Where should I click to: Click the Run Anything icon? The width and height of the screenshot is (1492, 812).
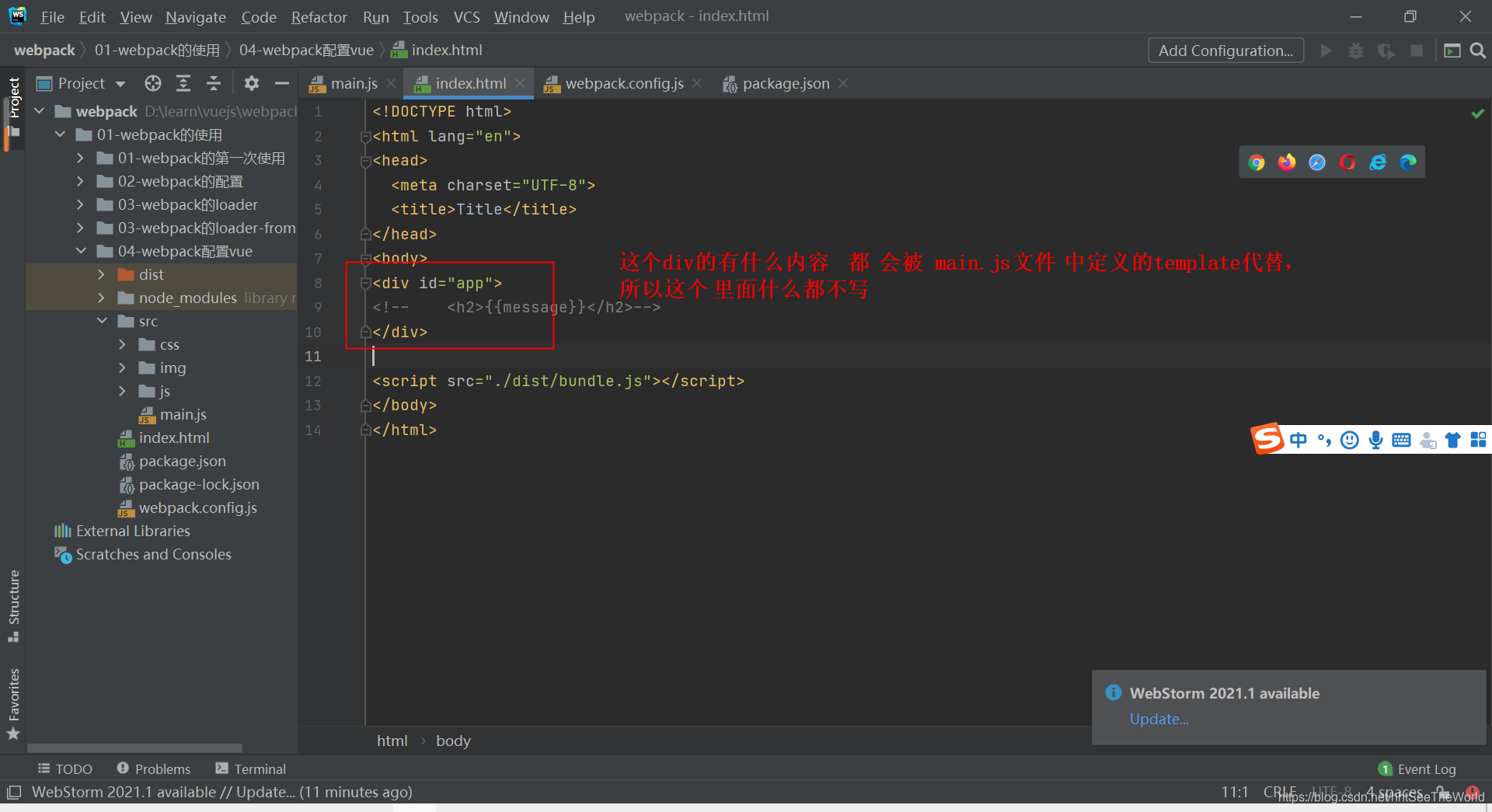point(1452,51)
